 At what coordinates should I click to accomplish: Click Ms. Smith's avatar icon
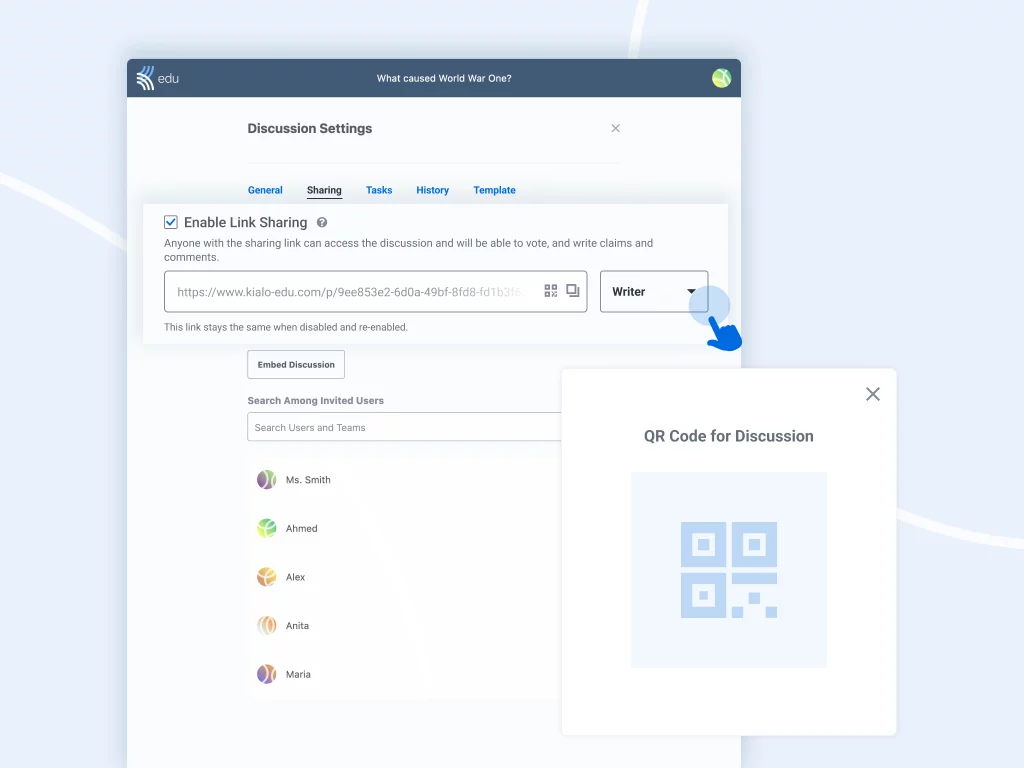coord(266,480)
